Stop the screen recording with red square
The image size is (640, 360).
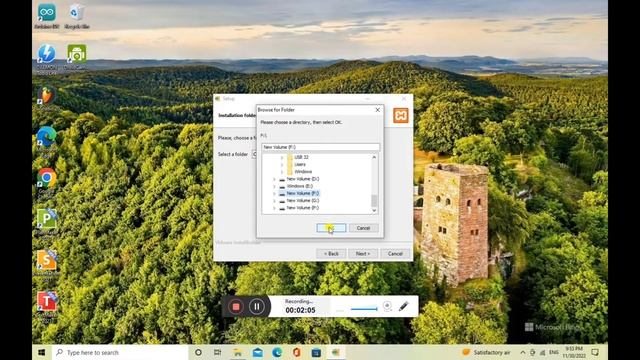pos(236,307)
